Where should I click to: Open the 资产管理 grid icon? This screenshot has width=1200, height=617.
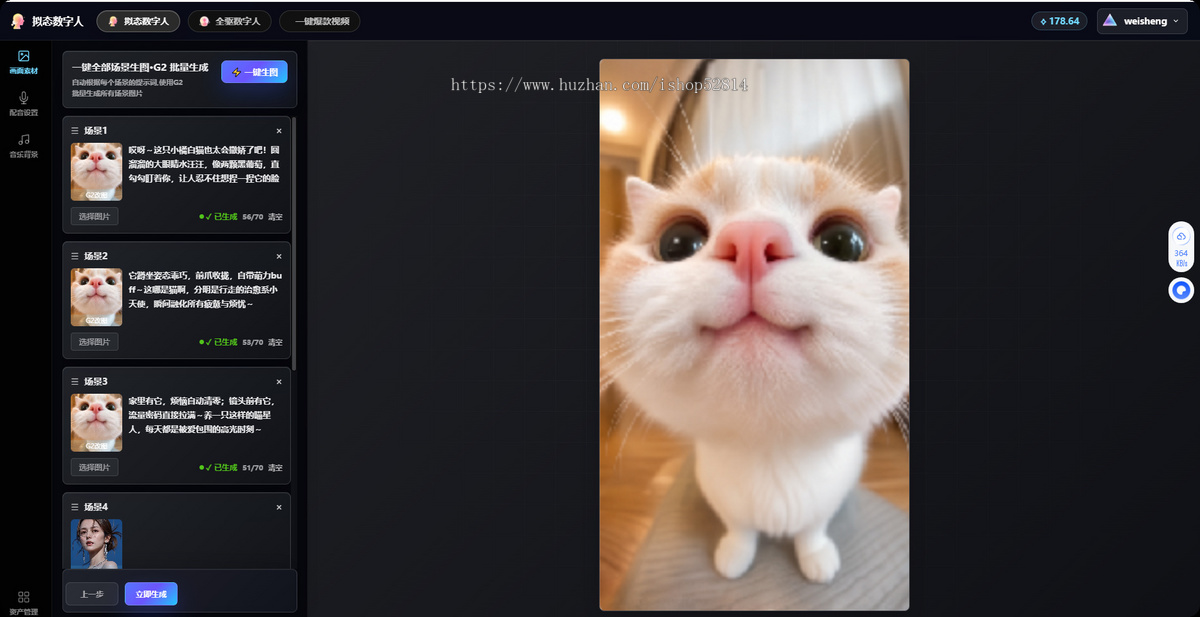point(24,597)
